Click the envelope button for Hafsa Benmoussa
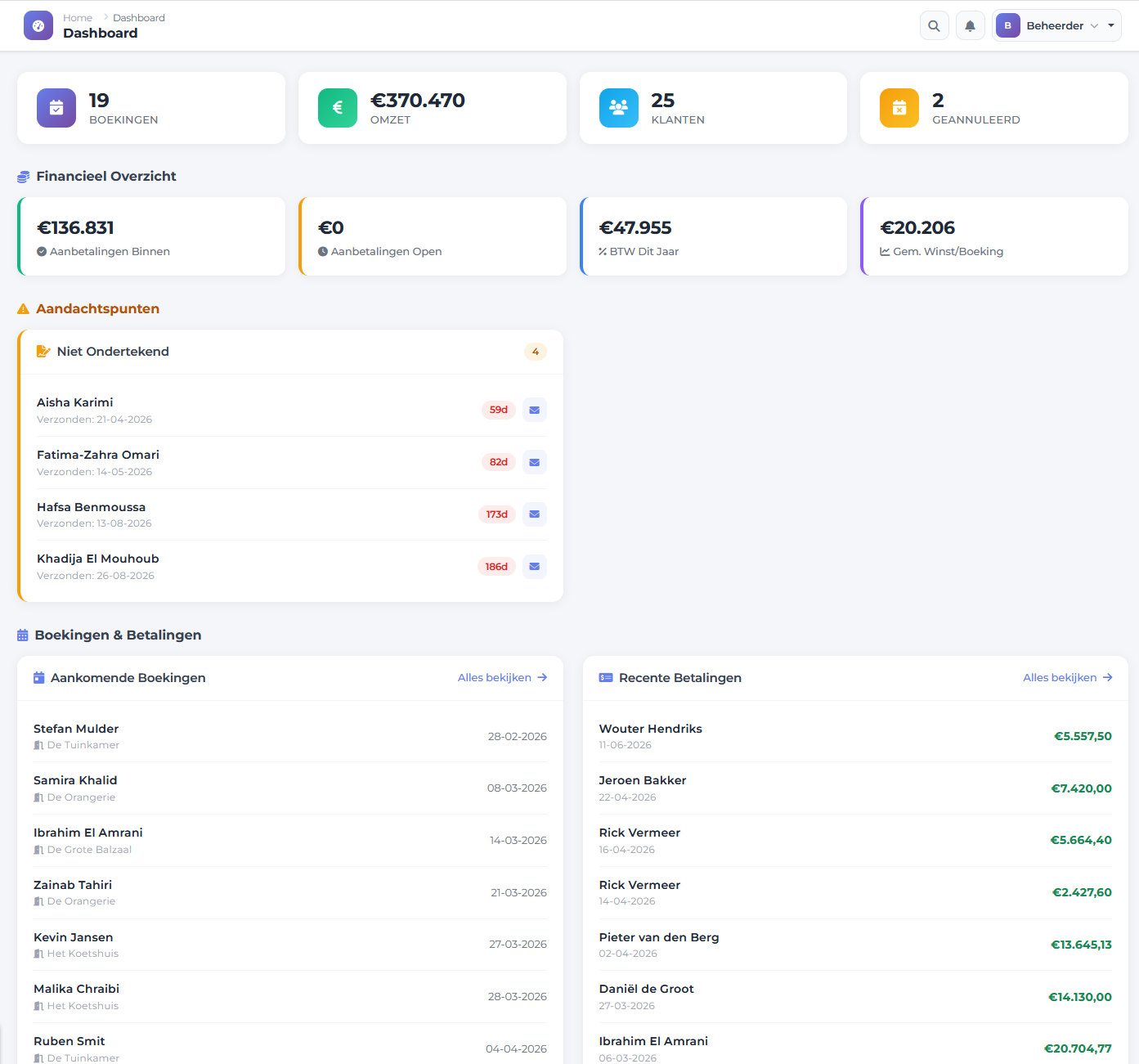 pos(535,514)
